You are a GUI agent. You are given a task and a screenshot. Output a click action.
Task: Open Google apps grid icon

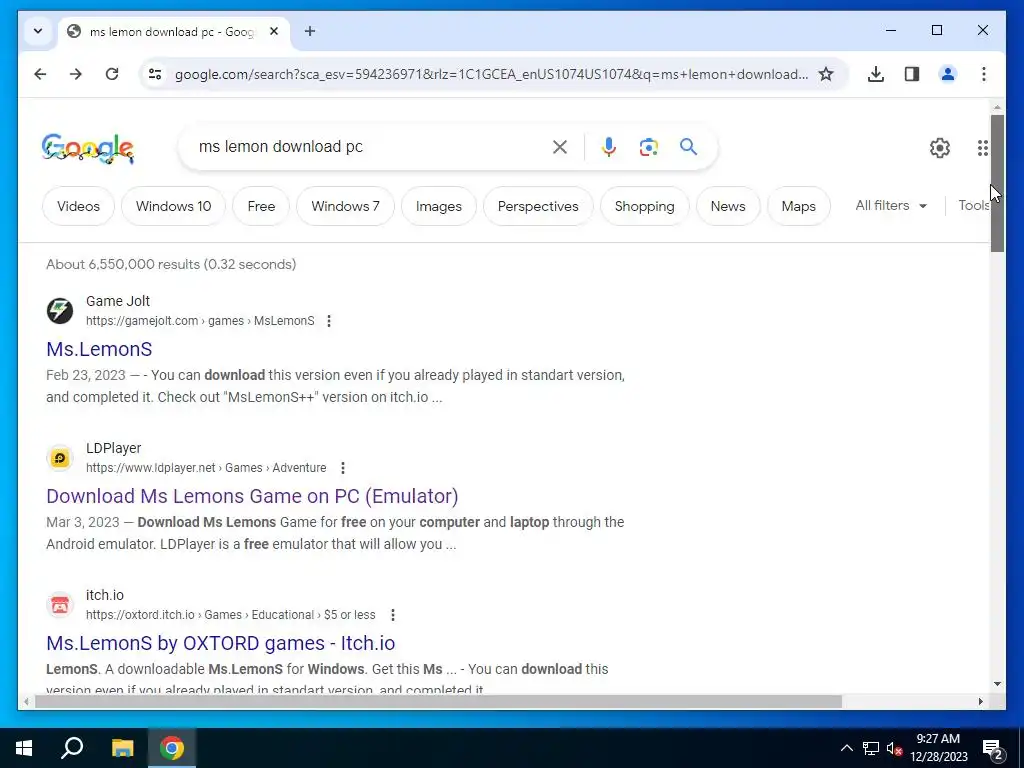[x=982, y=148]
